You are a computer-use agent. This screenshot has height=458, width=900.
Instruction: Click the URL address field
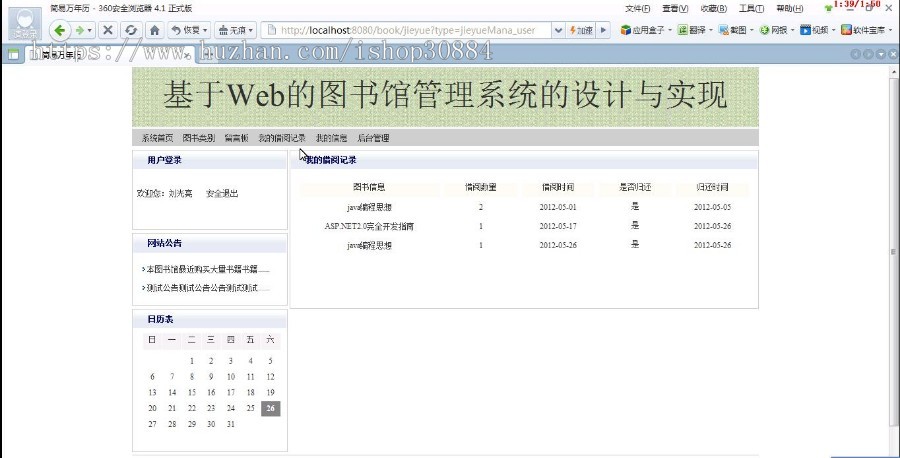(408, 30)
